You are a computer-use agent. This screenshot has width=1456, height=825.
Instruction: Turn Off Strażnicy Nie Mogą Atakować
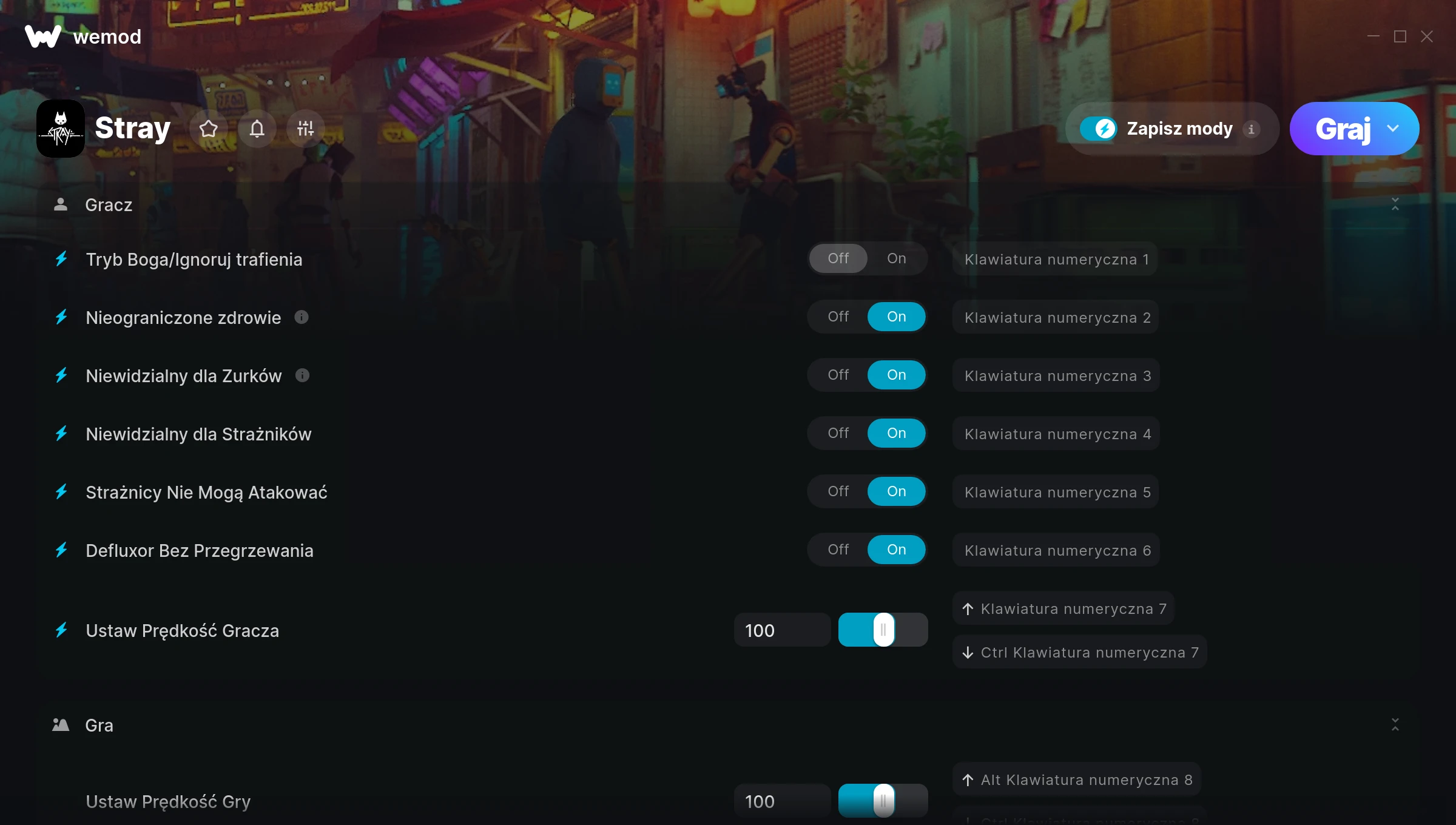click(x=838, y=491)
